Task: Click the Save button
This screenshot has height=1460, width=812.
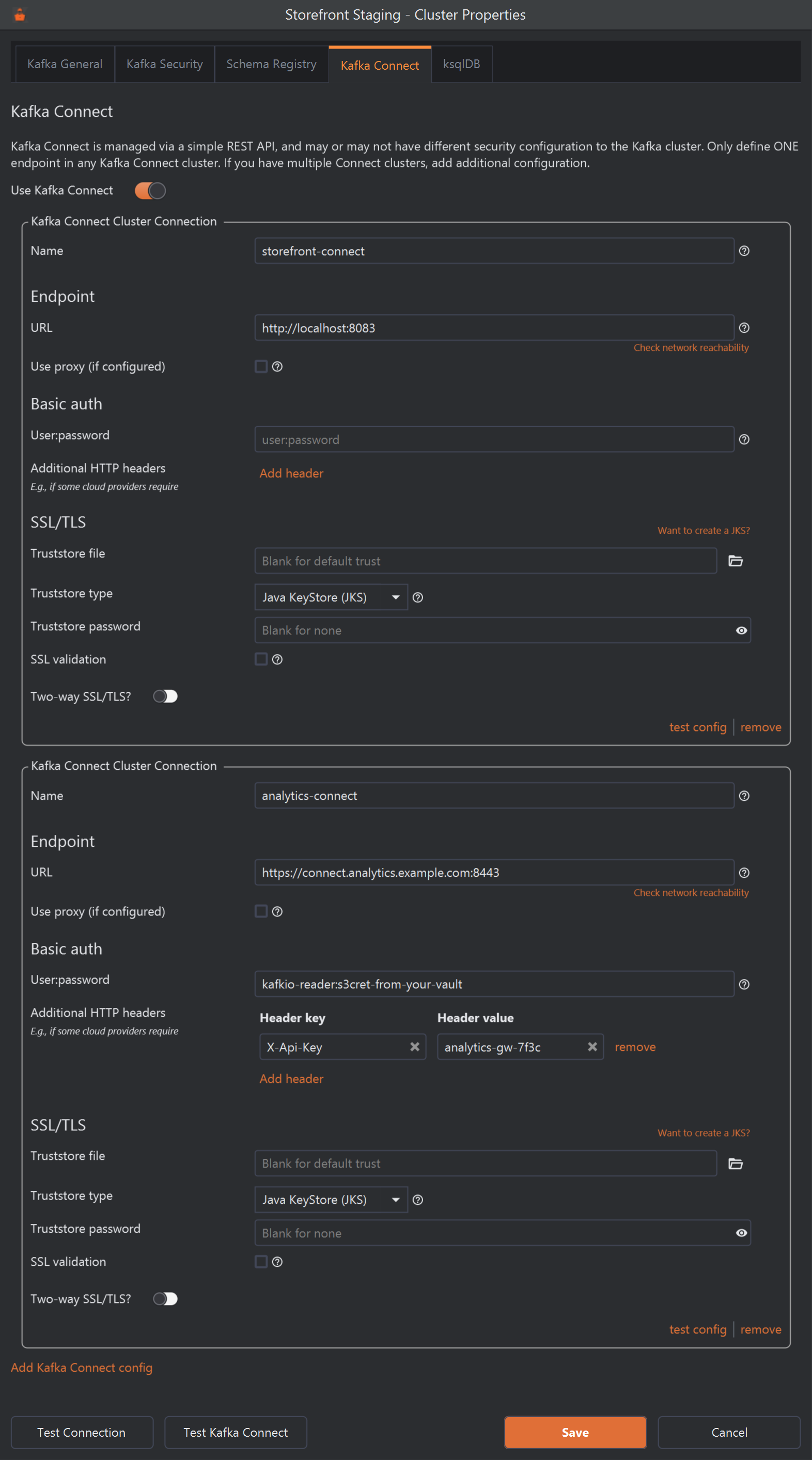Action: 575,1432
